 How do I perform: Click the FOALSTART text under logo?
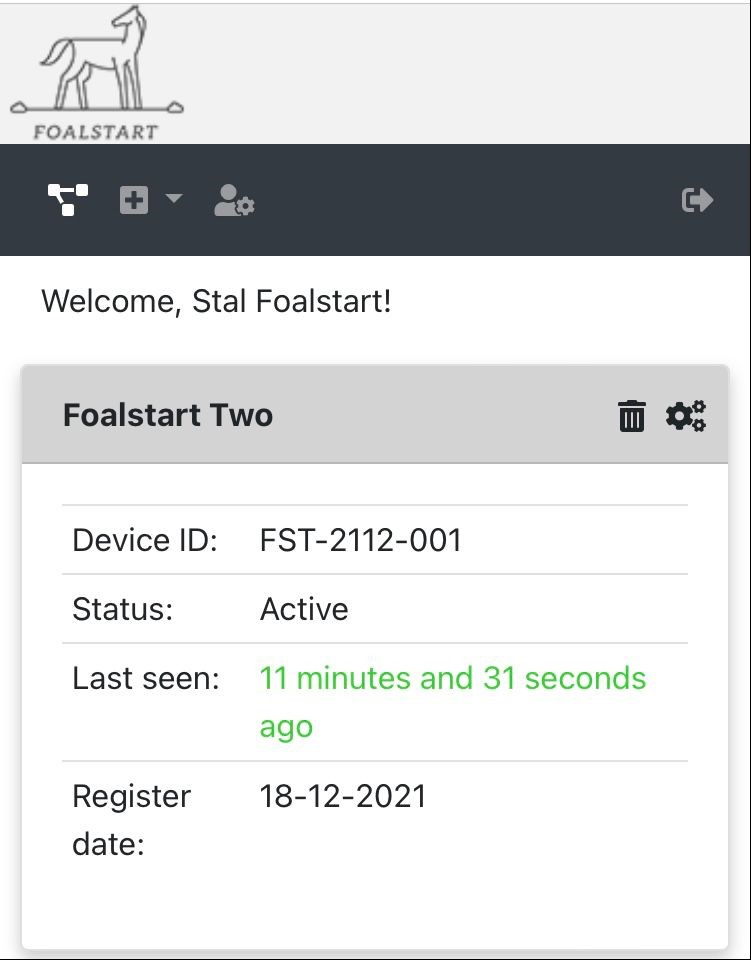(x=95, y=132)
